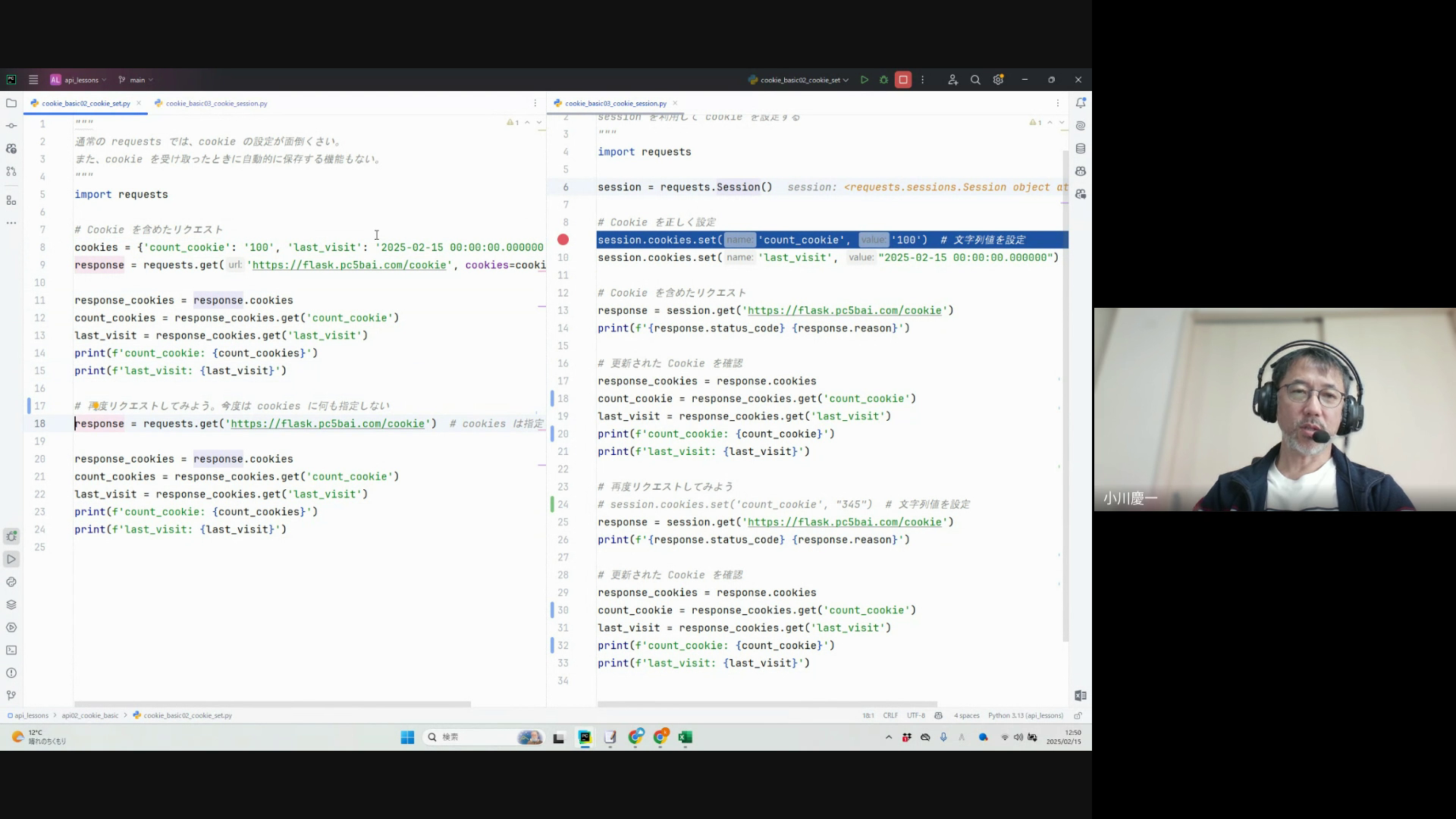Open IDE settings gear icon
Image resolution: width=1456 pixels, height=819 pixels.
click(x=998, y=80)
